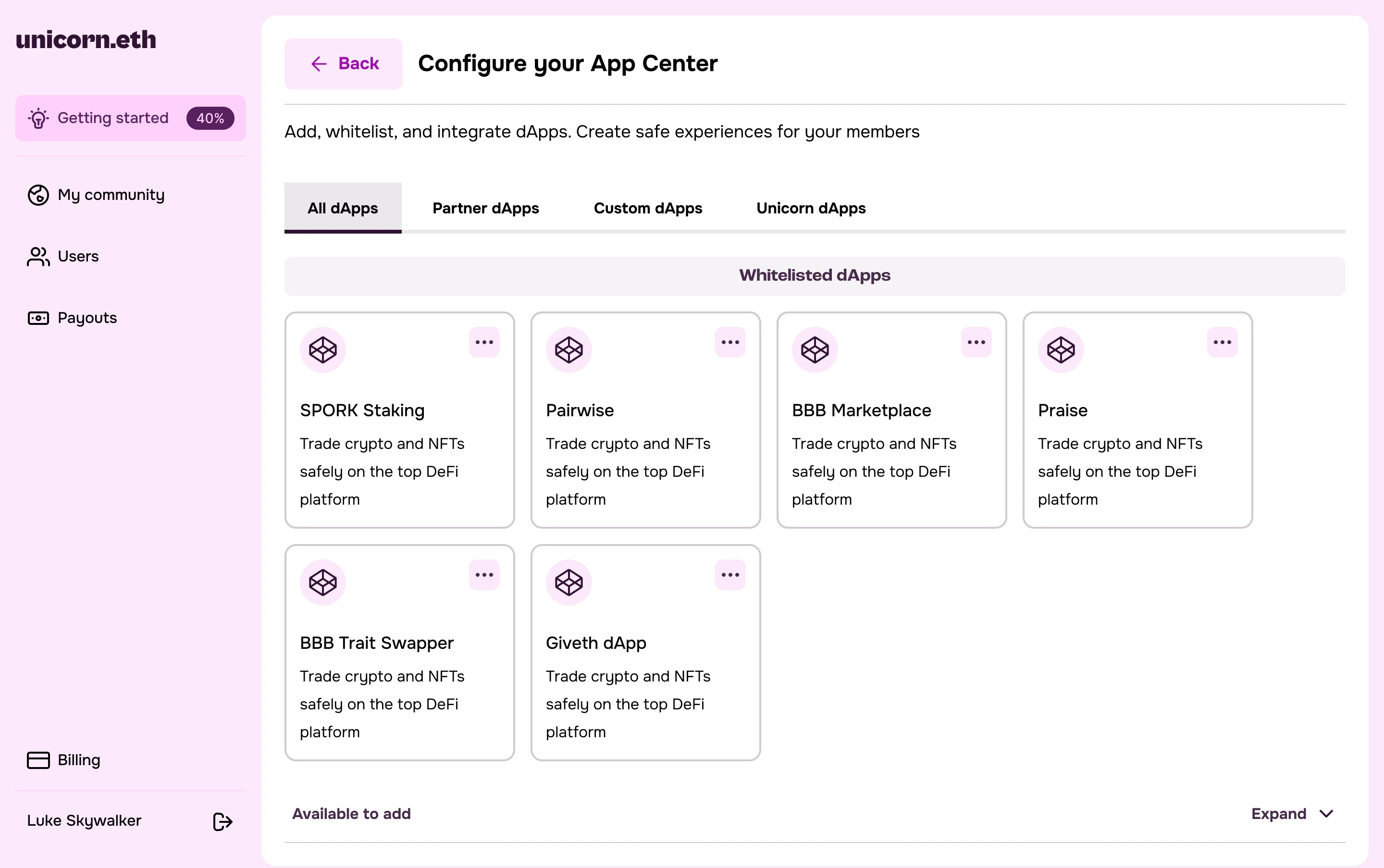Click the BBB Marketplace card title
The image size is (1384, 868).
(x=861, y=410)
